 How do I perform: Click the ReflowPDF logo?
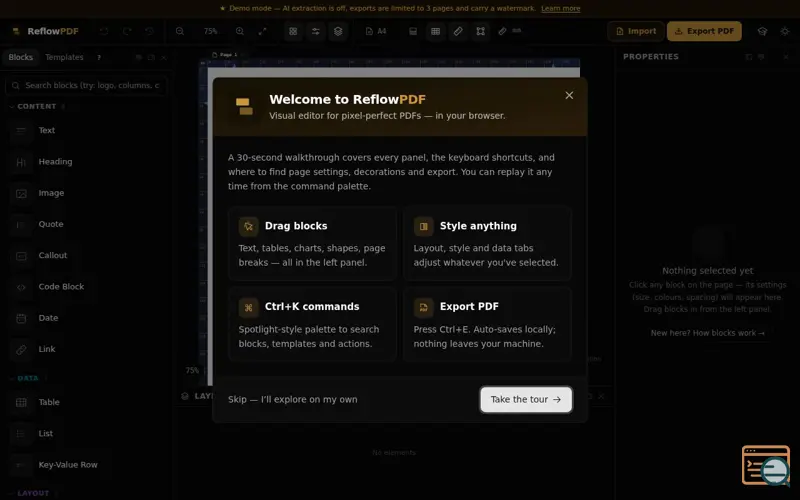tap(45, 31)
